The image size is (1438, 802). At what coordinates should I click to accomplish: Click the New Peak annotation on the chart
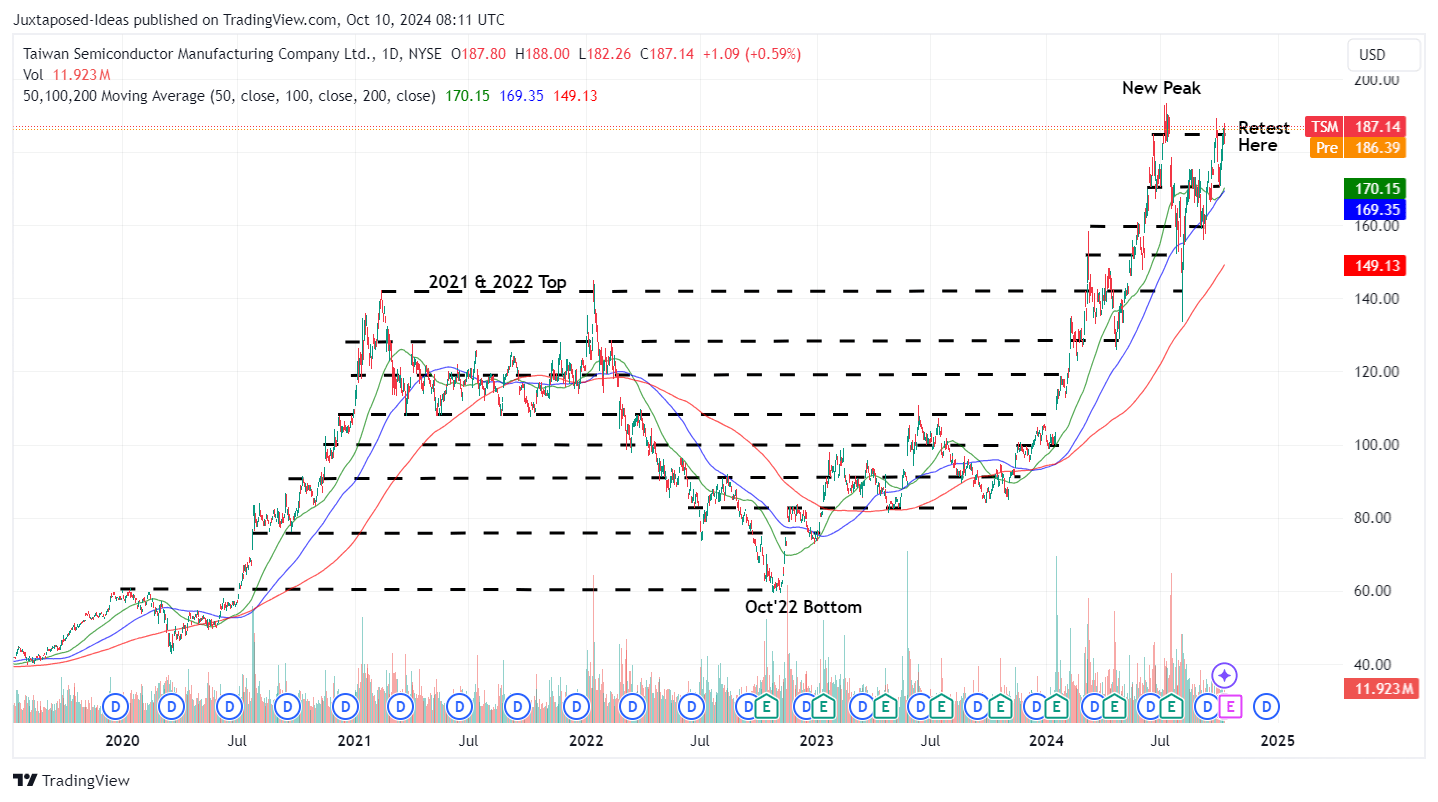(x=1160, y=88)
